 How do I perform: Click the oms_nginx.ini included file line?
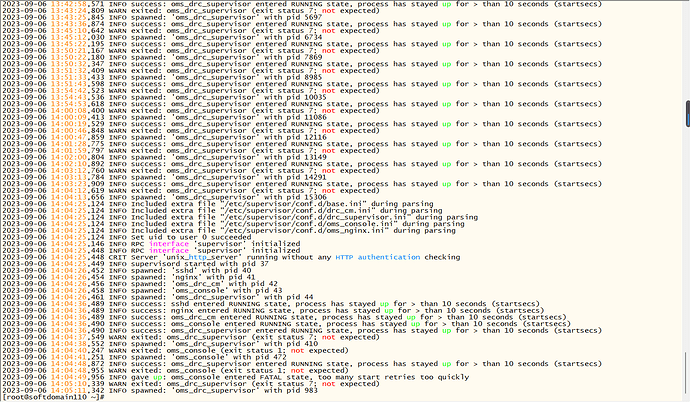229,230
